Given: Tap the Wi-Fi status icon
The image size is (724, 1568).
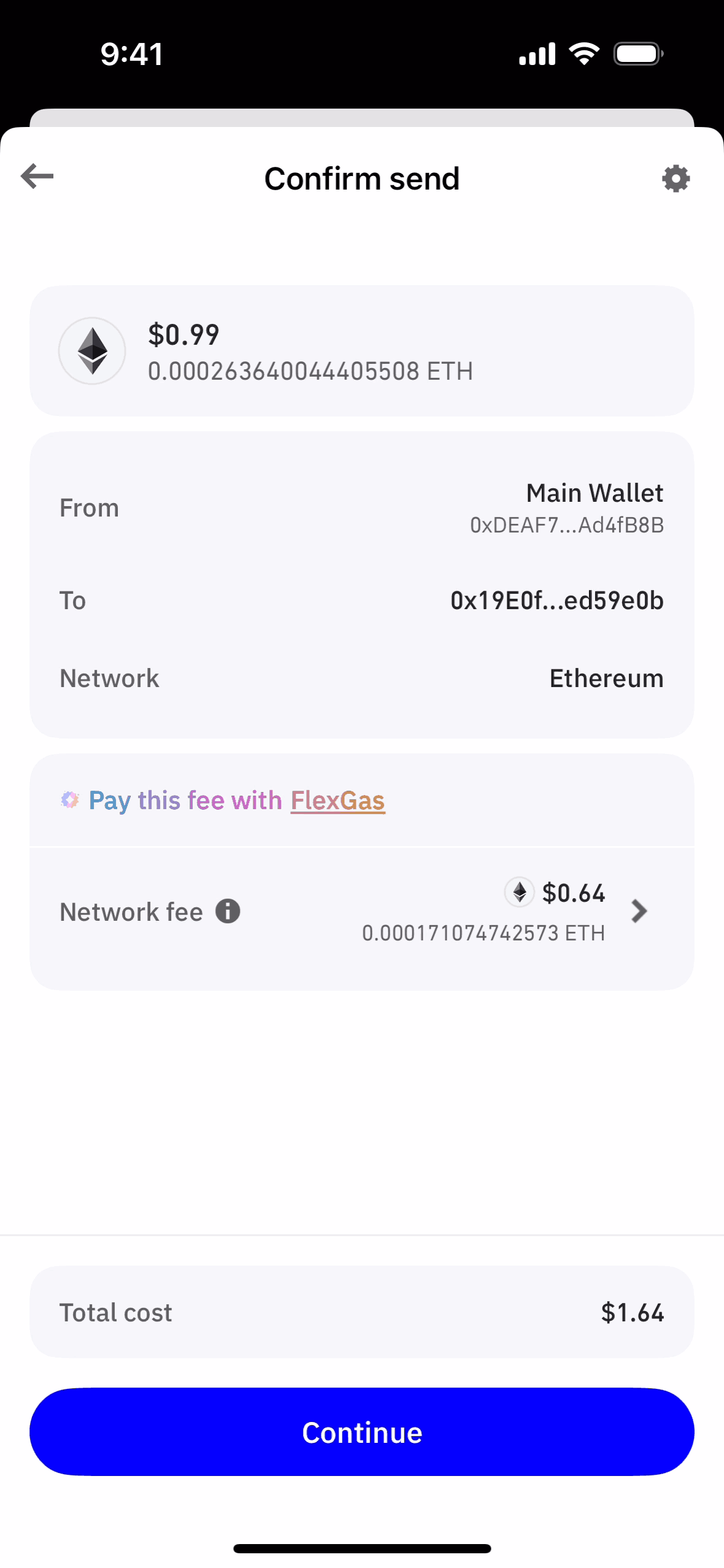Looking at the screenshot, I should tap(584, 54).
